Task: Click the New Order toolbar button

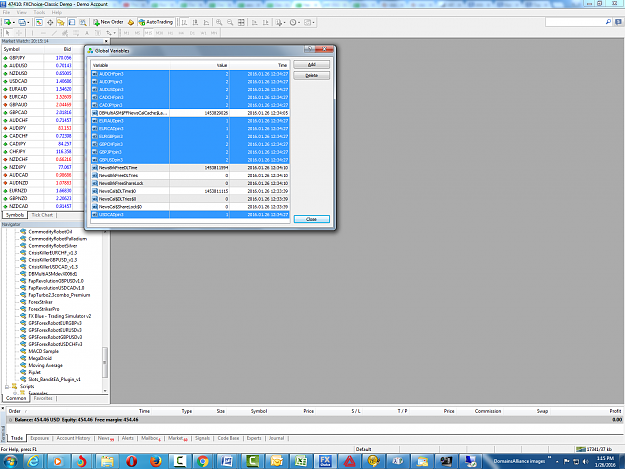Action: tap(108, 22)
